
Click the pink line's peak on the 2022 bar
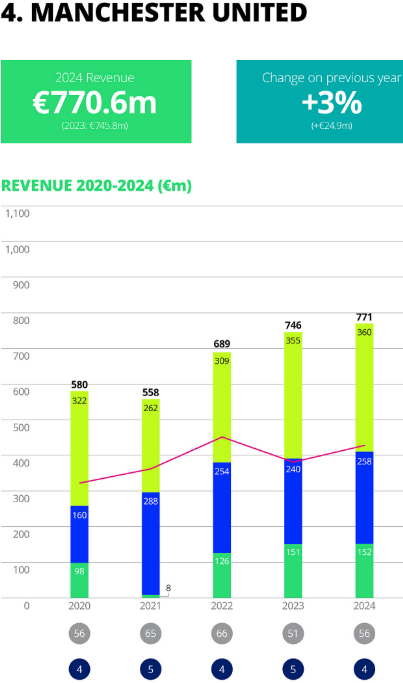click(222, 437)
